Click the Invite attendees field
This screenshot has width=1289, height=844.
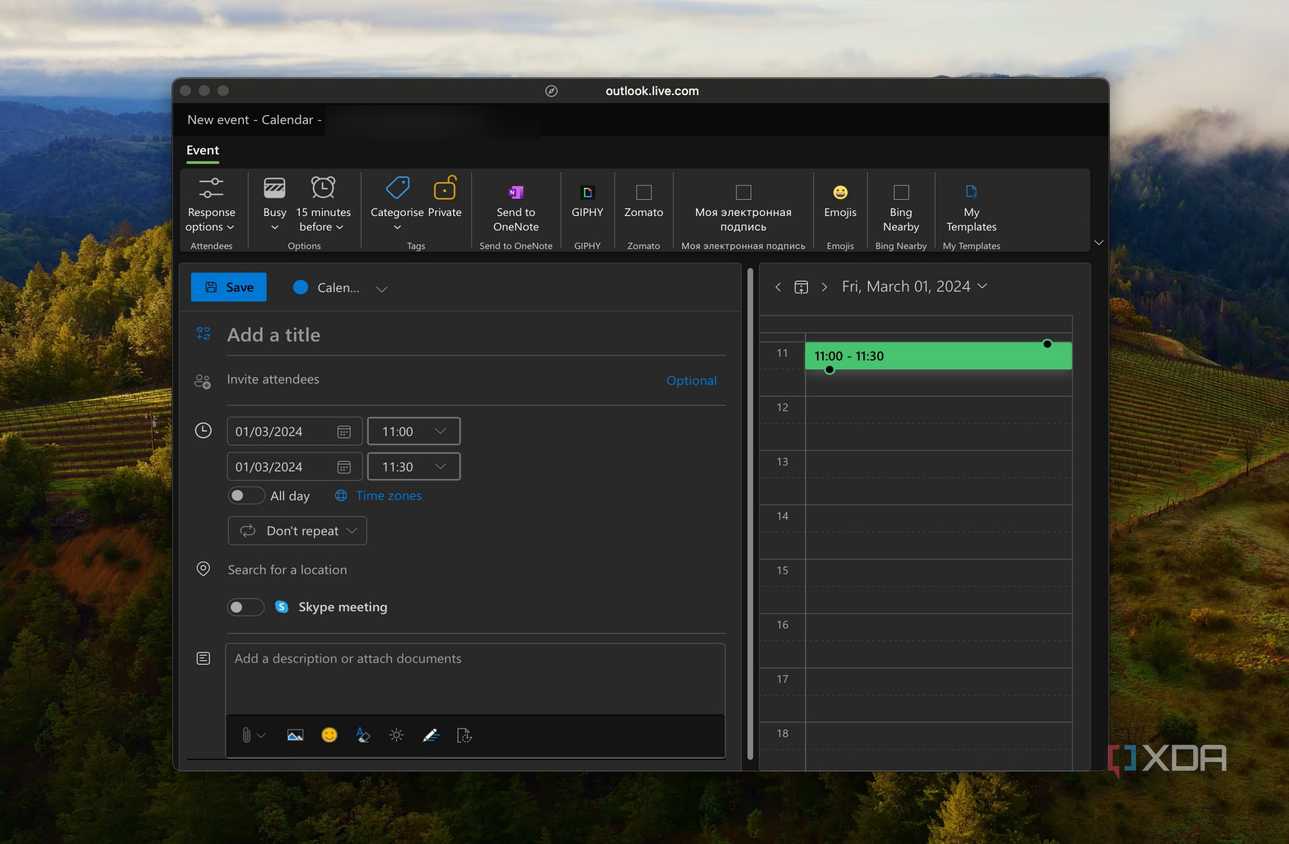coord(440,380)
